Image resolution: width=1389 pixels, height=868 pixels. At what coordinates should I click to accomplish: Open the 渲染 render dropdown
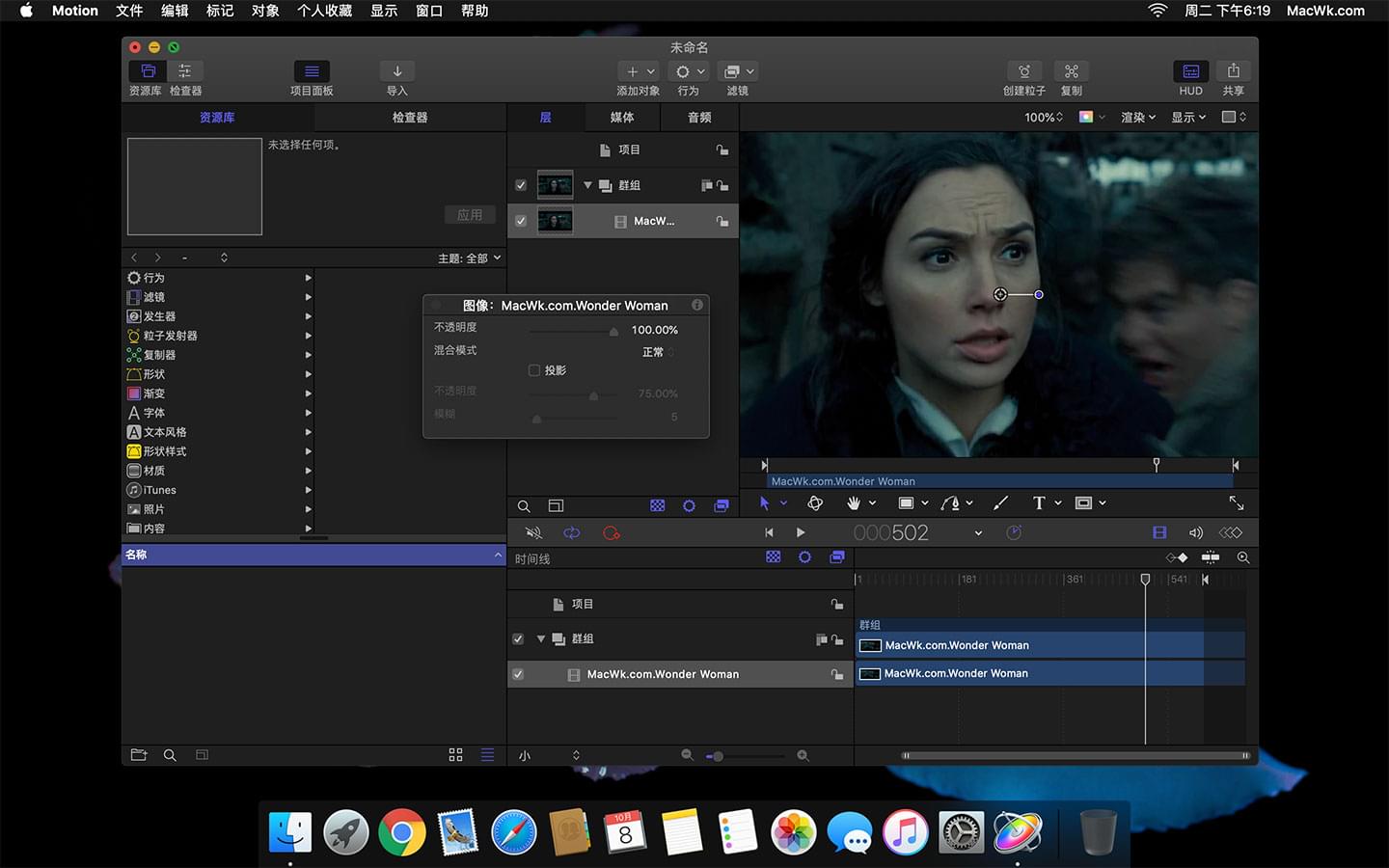coord(1138,117)
